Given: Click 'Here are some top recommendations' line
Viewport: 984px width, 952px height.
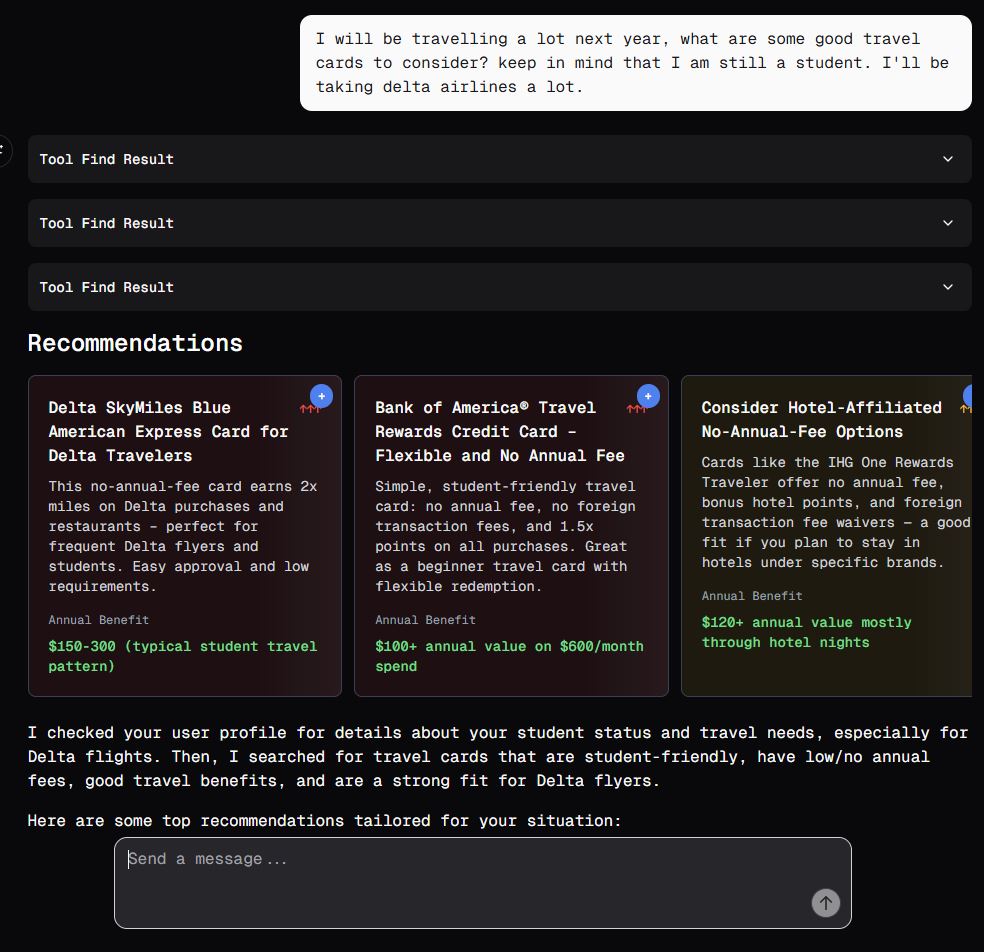Looking at the screenshot, I should click(x=324, y=820).
